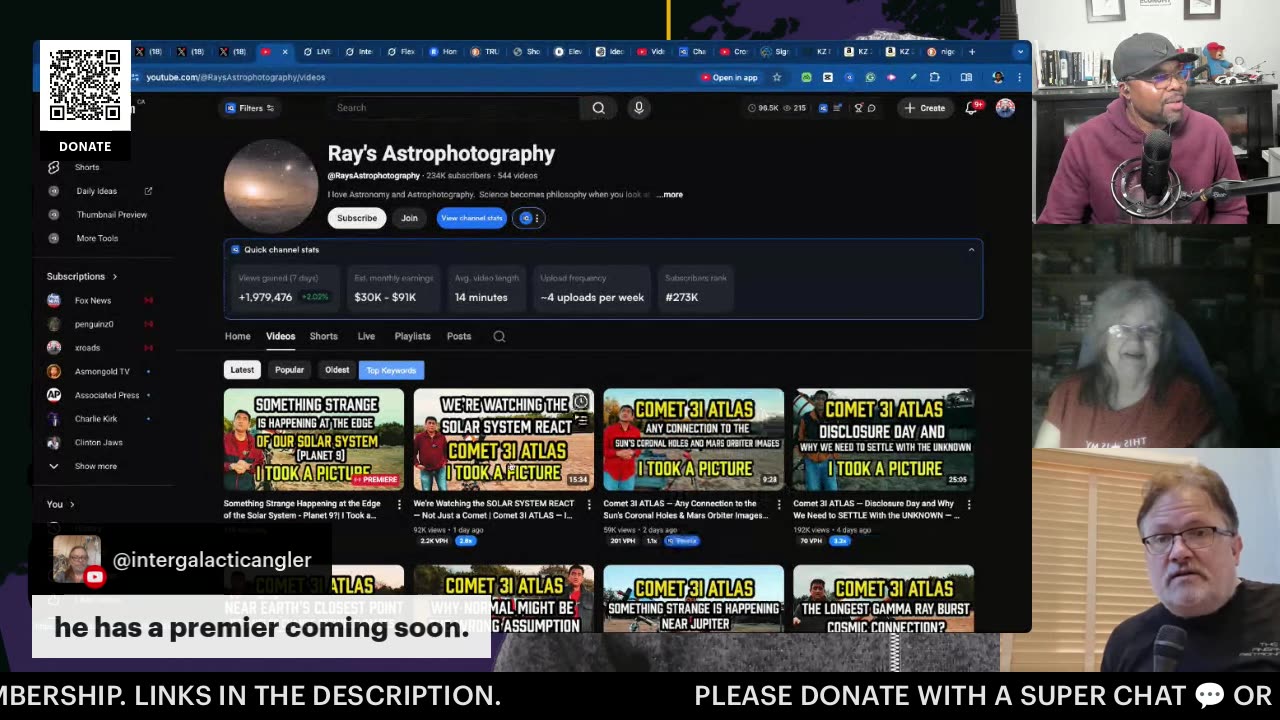
Task: Open browser tab list dropdown arrow
Action: click(x=1021, y=51)
